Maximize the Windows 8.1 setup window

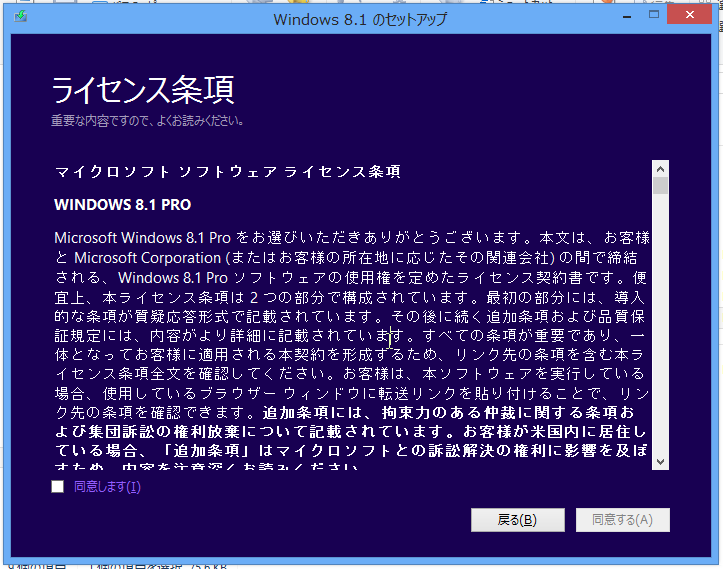pyautogui.click(x=654, y=15)
